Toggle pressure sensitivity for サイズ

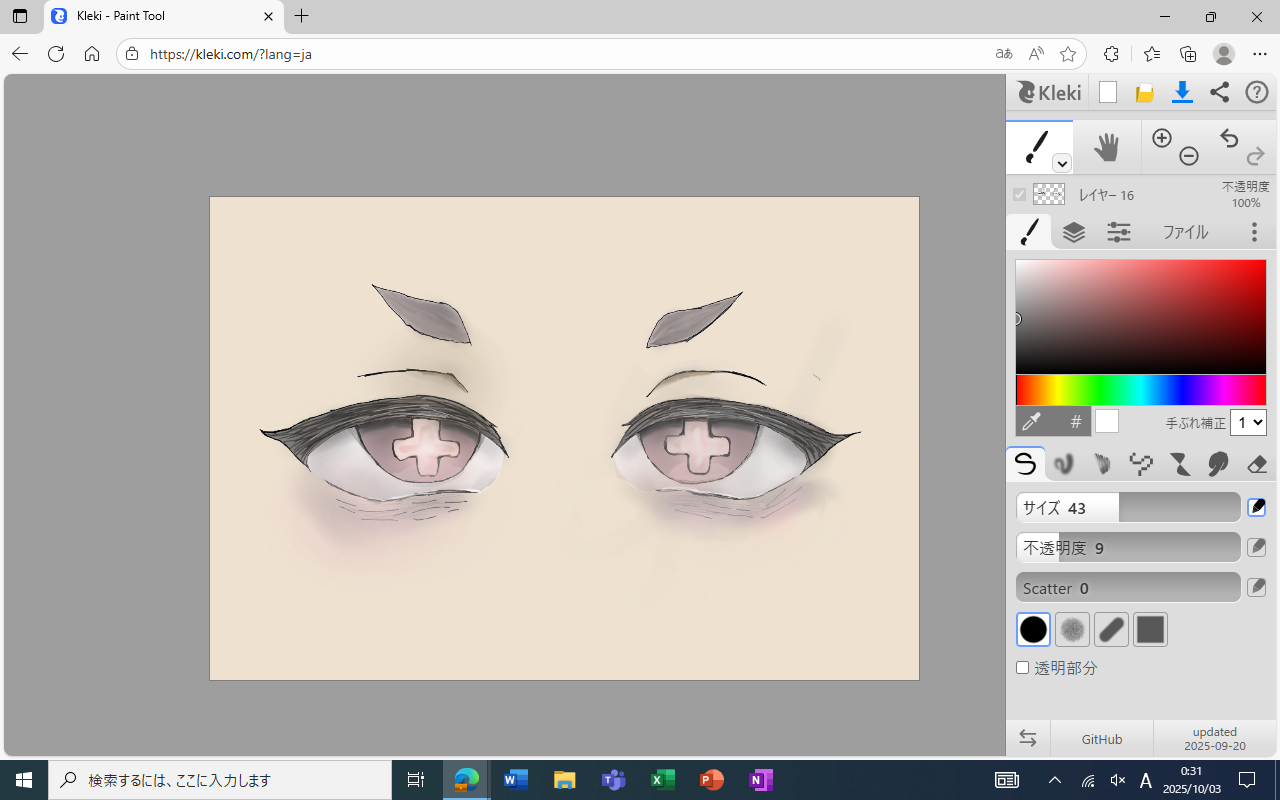click(1257, 508)
